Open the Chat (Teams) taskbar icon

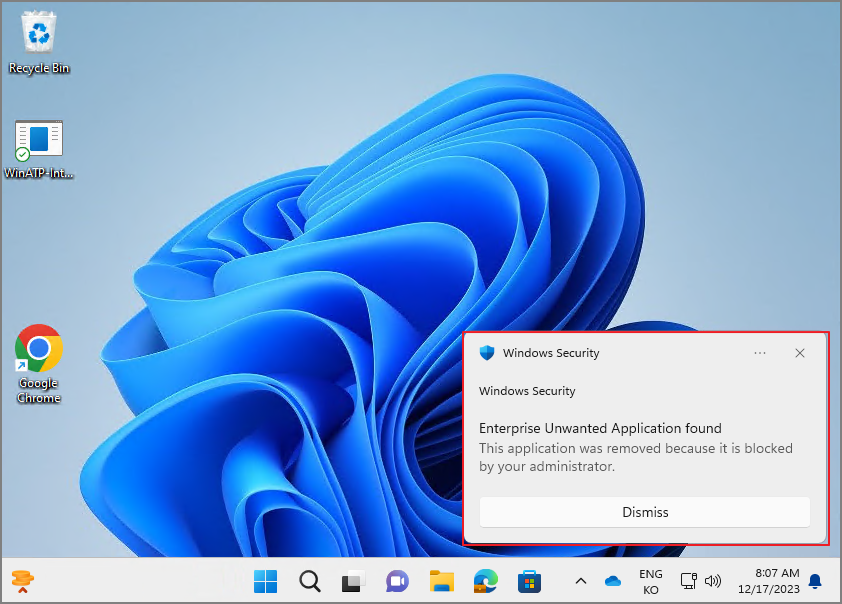coord(397,581)
